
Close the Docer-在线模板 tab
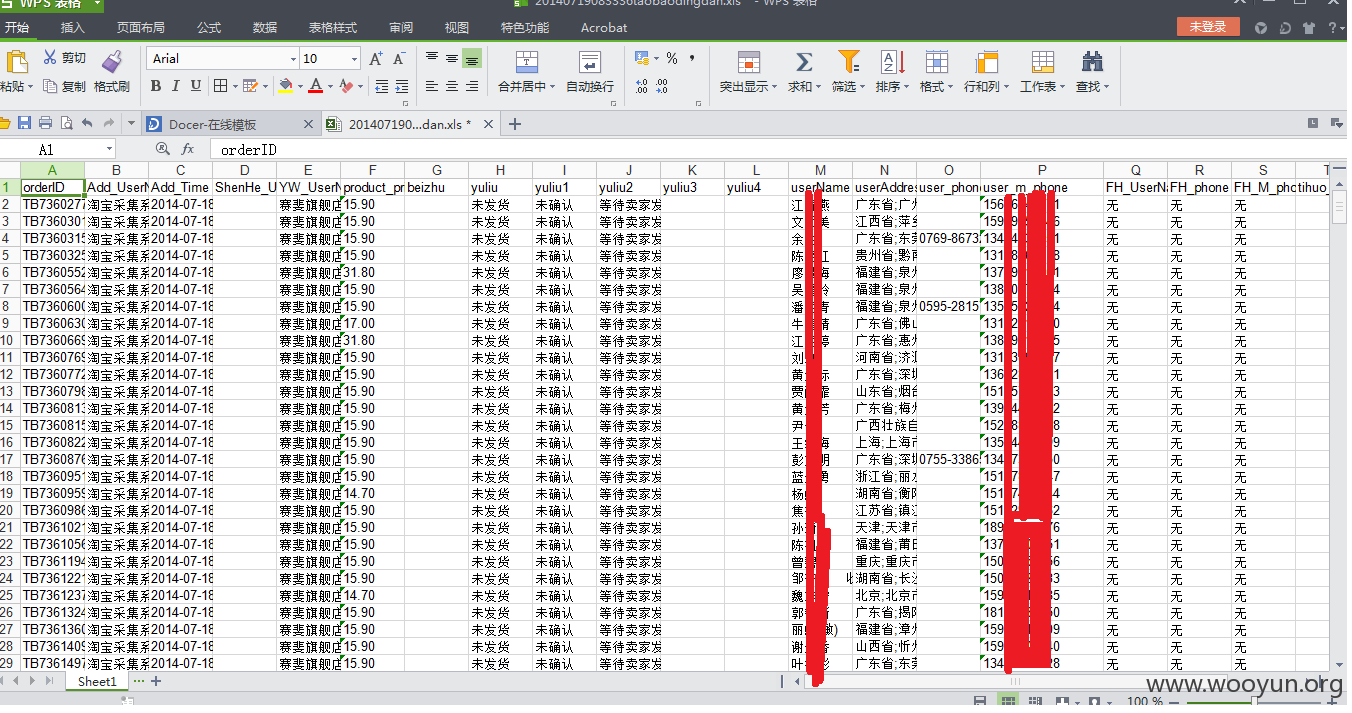pos(309,124)
